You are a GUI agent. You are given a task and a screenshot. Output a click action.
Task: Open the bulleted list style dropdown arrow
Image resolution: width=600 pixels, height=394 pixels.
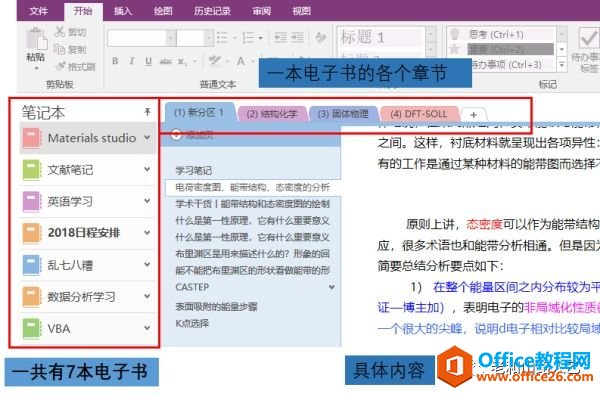pyautogui.click(x=234, y=38)
